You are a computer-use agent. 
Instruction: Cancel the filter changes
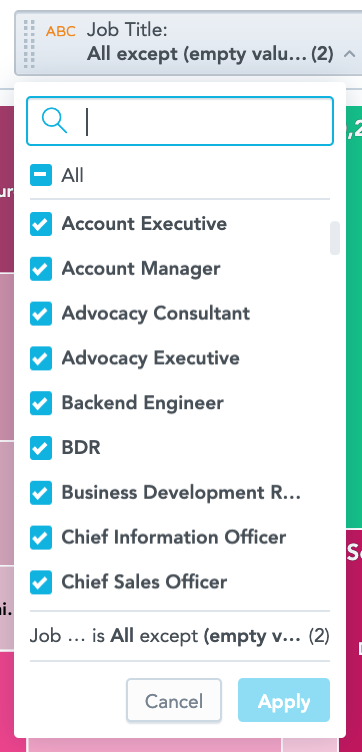tap(174, 702)
